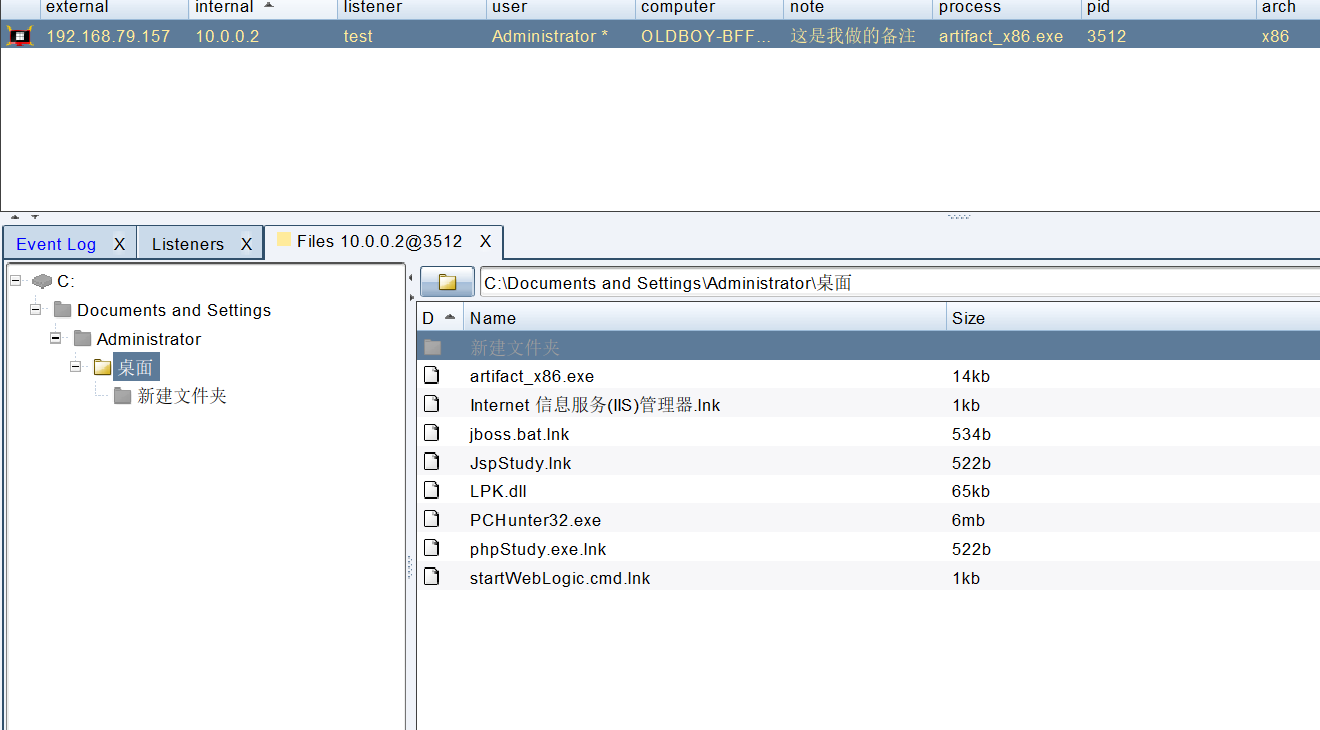The image size is (1320, 730).
Task: Select startWebLogic.cmd.lnk file name
Action: tap(560, 578)
